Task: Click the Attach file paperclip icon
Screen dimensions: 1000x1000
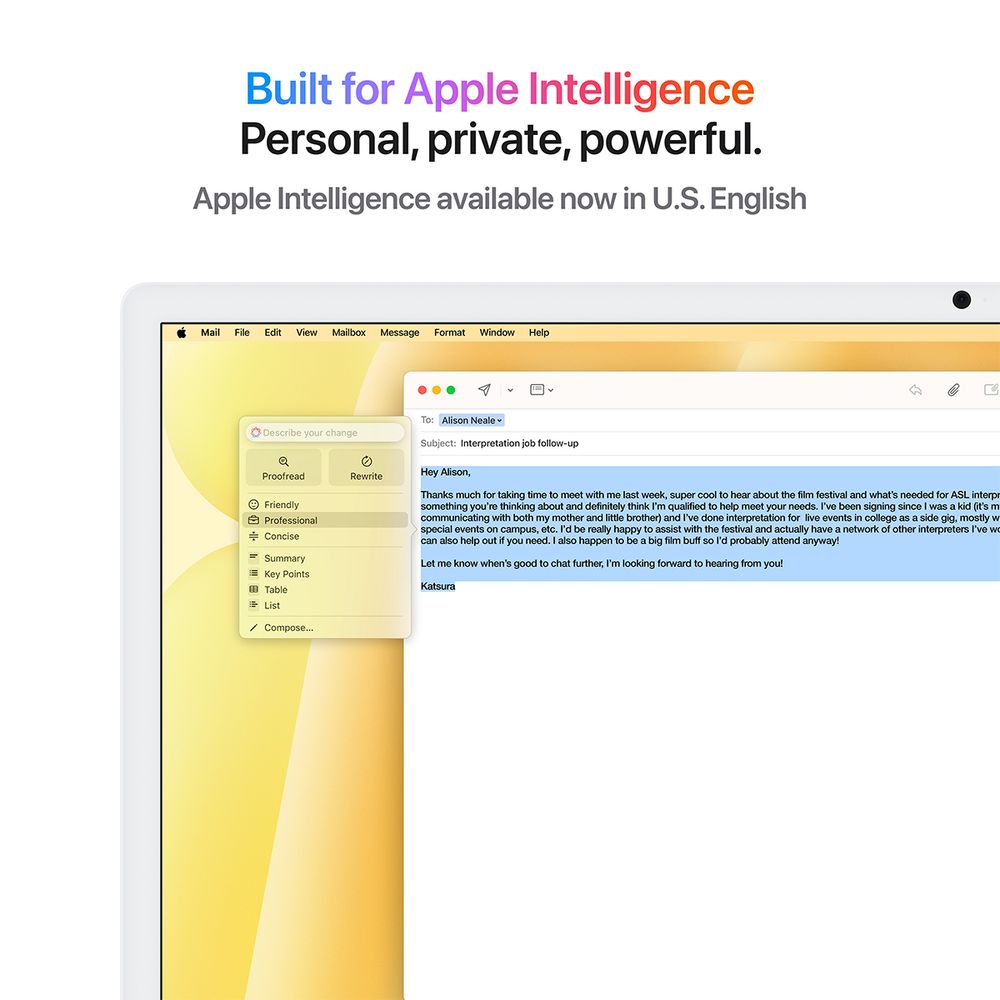Action: coord(953,390)
